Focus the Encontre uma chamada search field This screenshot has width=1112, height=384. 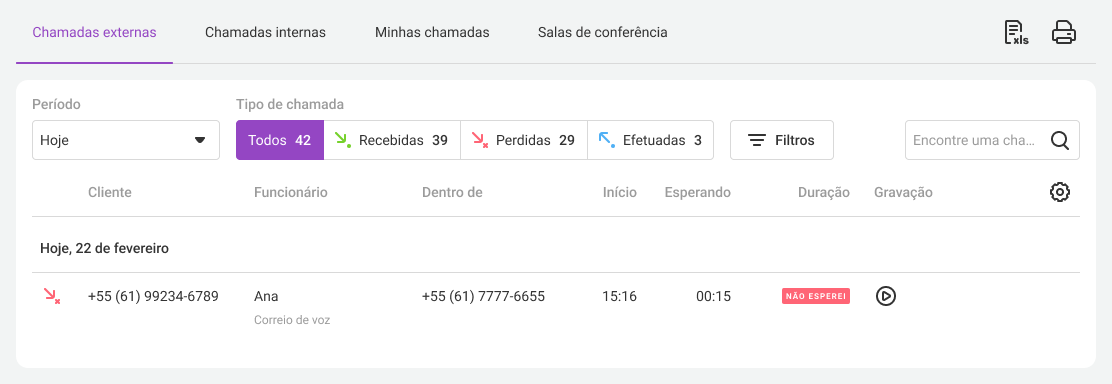click(977, 140)
